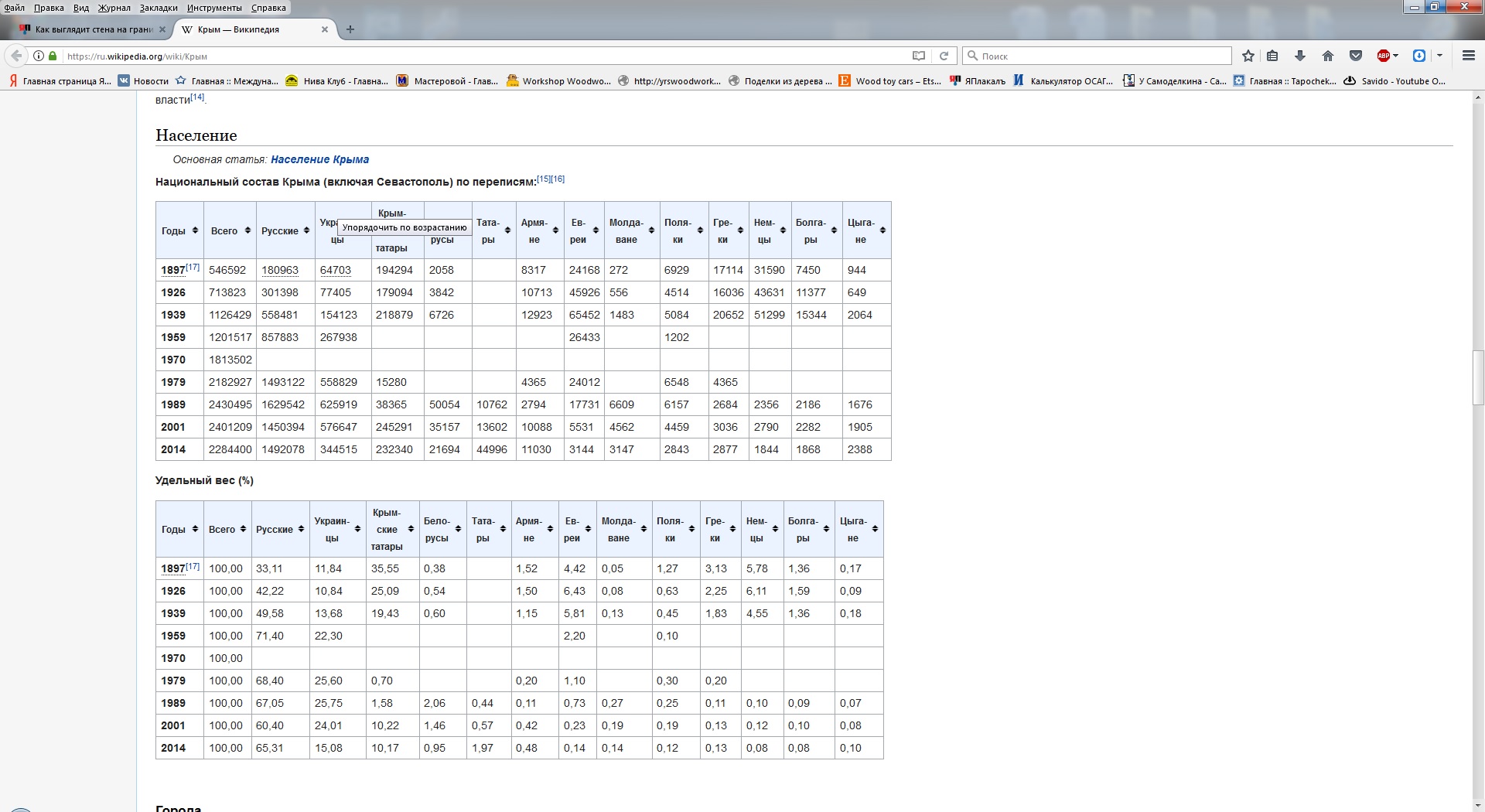Open the Правка menu
The height and width of the screenshot is (812, 1485).
[49, 8]
